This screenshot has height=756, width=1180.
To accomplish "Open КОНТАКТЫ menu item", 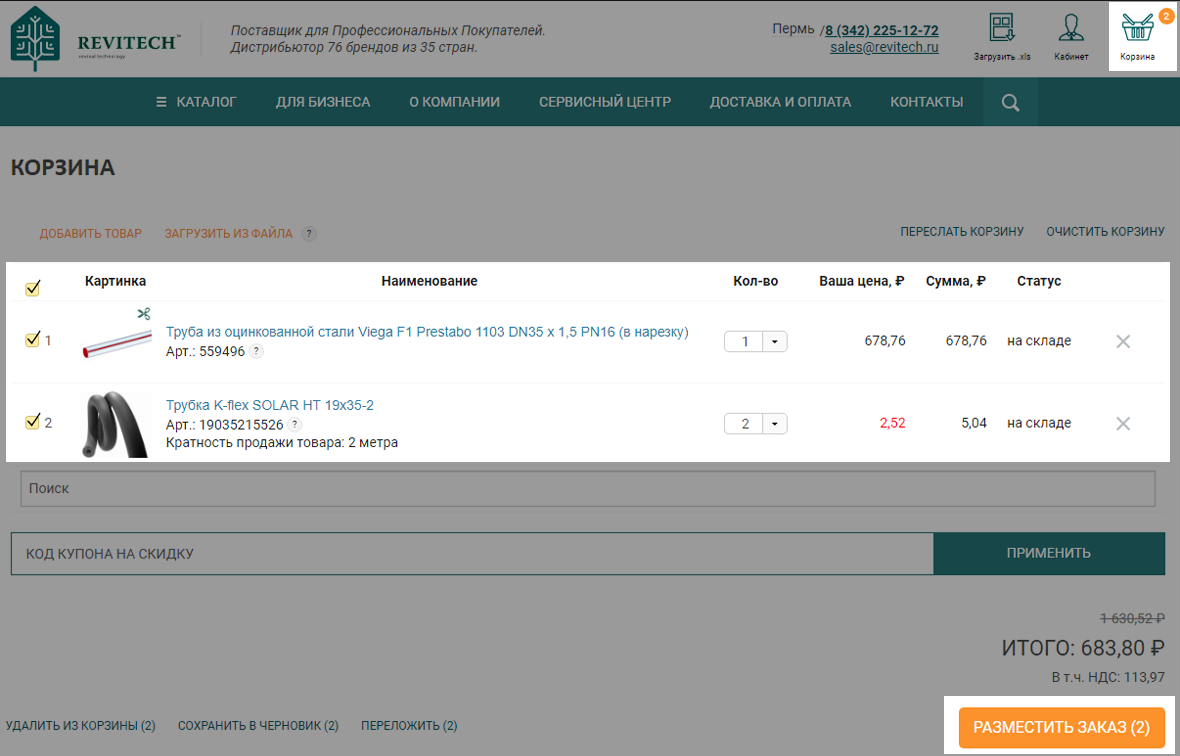I will pos(926,102).
